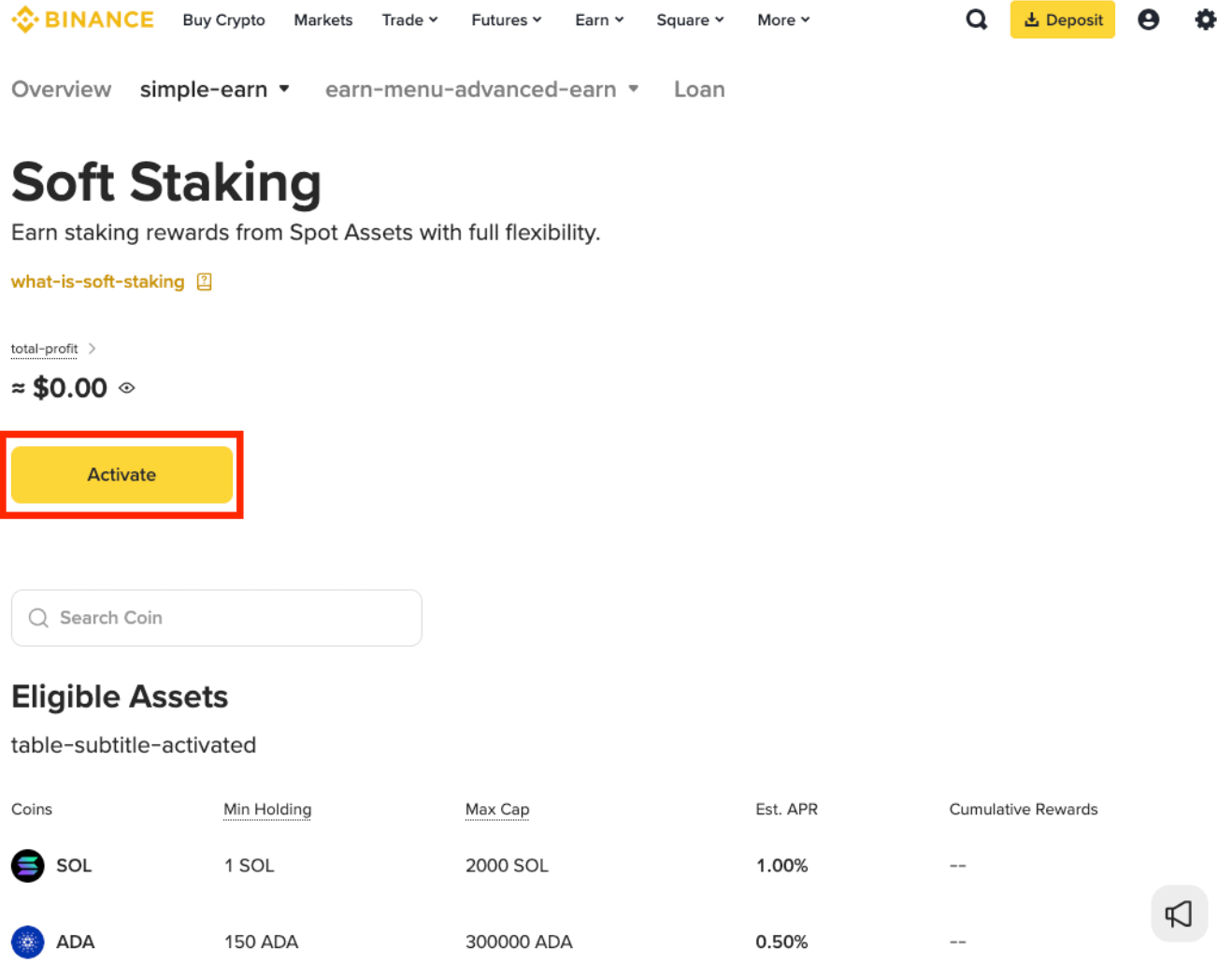The width and height of the screenshot is (1232, 963).
Task: Open the search magnifier icon
Action: [976, 20]
